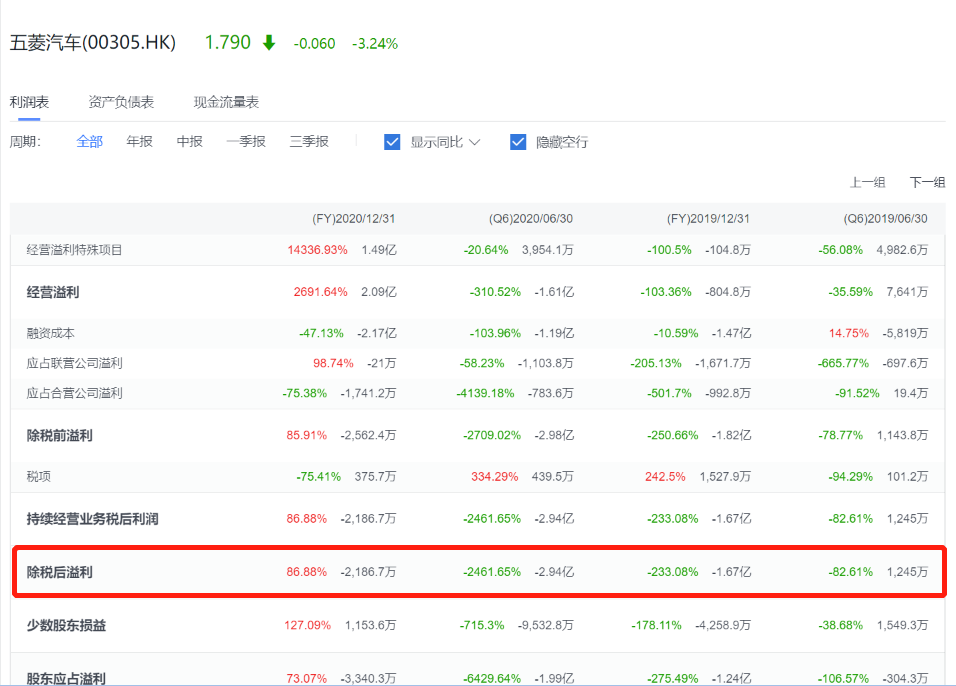Select the 经营溢利 row label
Viewport: 956px width, 686px height.
coord(53,292)
